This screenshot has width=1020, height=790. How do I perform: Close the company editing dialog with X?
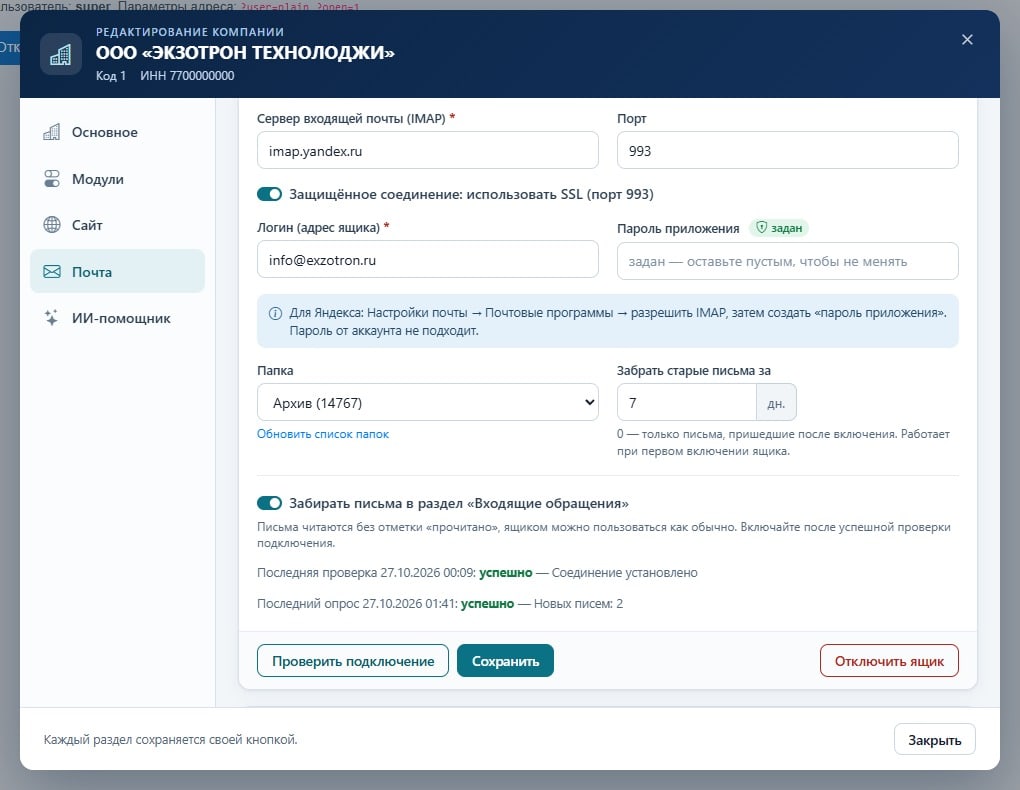(967, 40)
